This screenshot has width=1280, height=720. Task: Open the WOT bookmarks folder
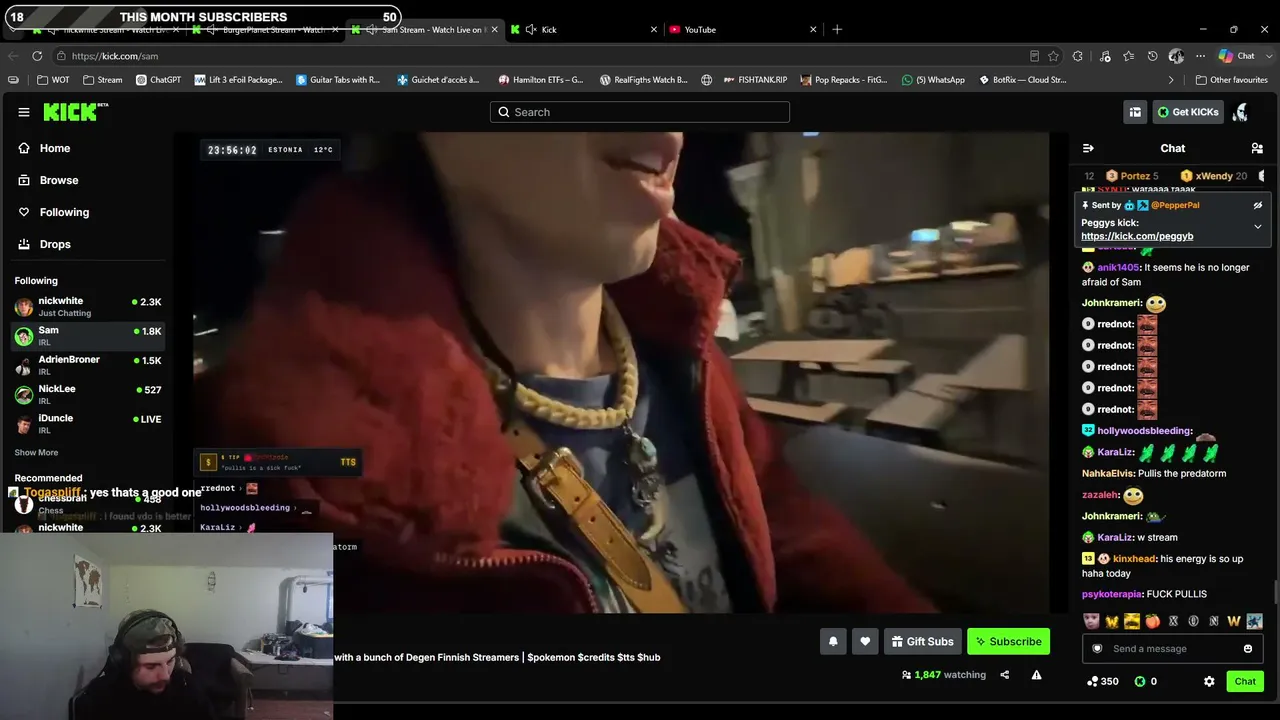(x=53, y=80)
